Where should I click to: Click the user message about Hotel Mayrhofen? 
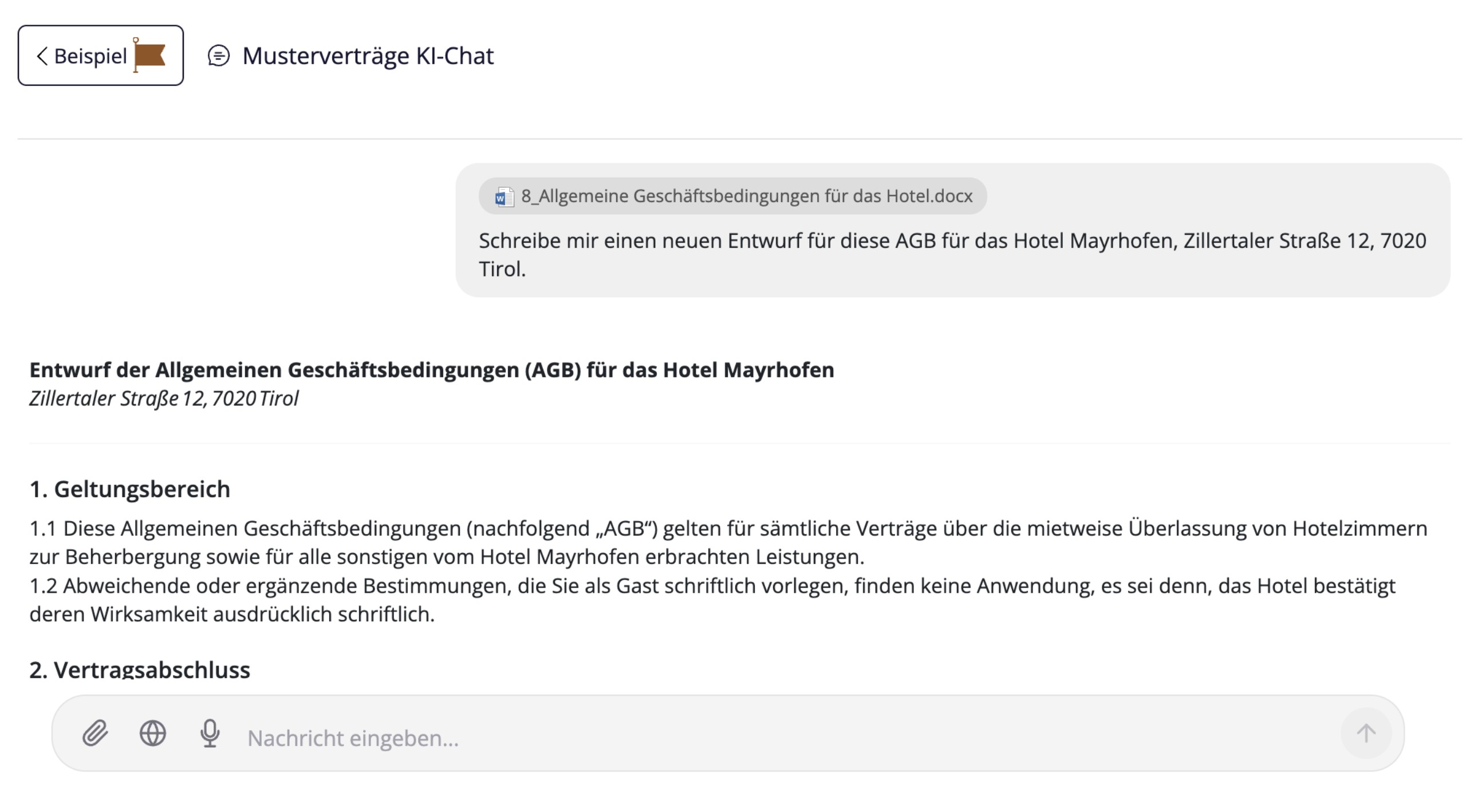952,254
